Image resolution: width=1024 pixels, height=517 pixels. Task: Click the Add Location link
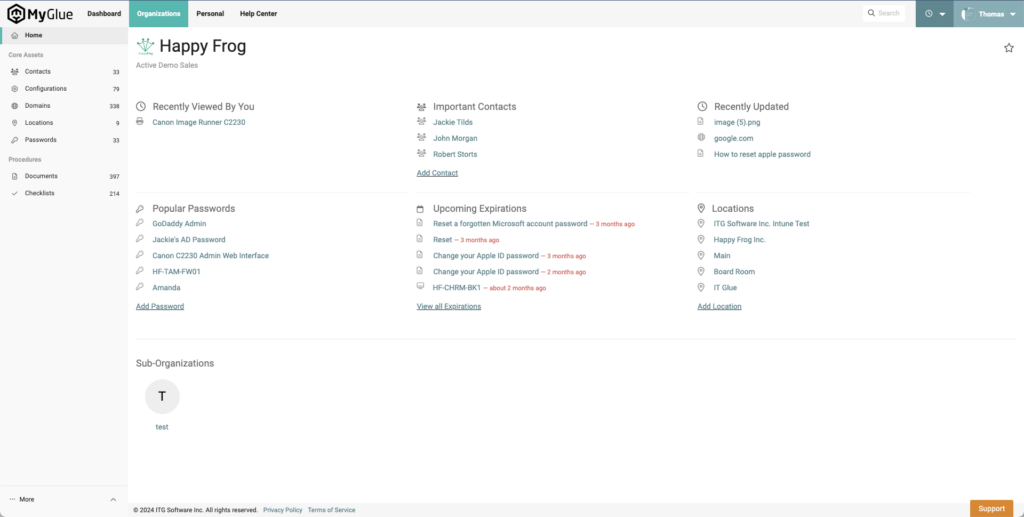pyautogui.click(x=719, y=306)
